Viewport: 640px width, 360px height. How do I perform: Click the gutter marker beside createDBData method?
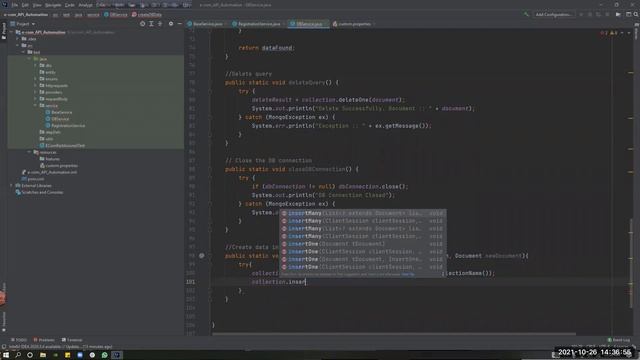(x=202, y=256)
